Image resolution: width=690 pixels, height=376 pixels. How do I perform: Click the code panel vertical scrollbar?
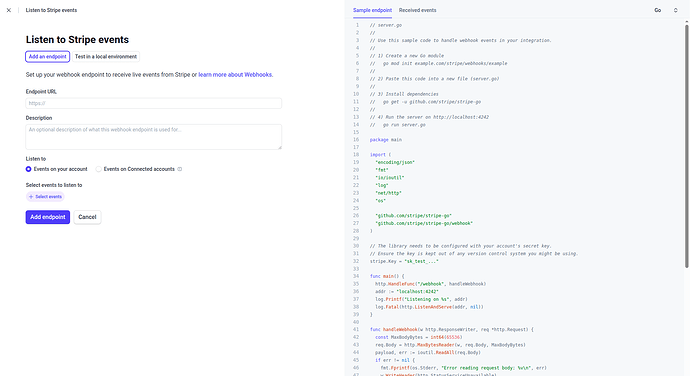pos(686,145)
